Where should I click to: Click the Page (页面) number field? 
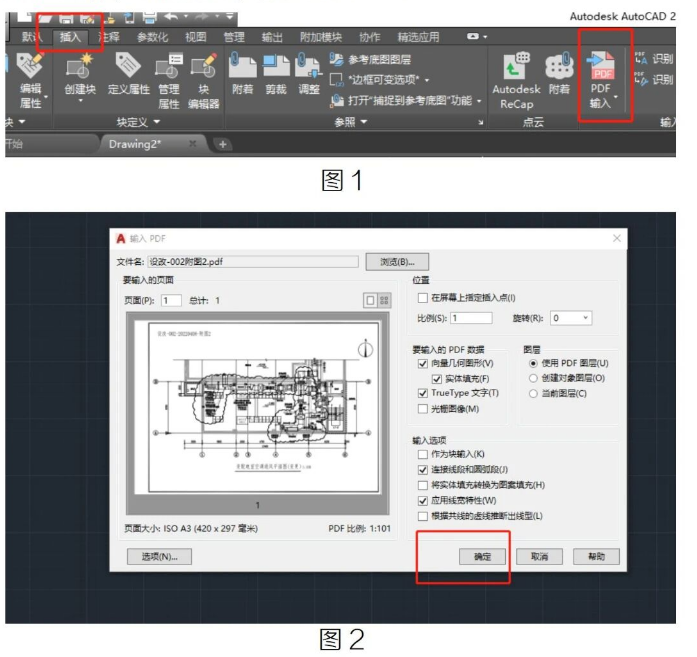(x=171, y=300)
